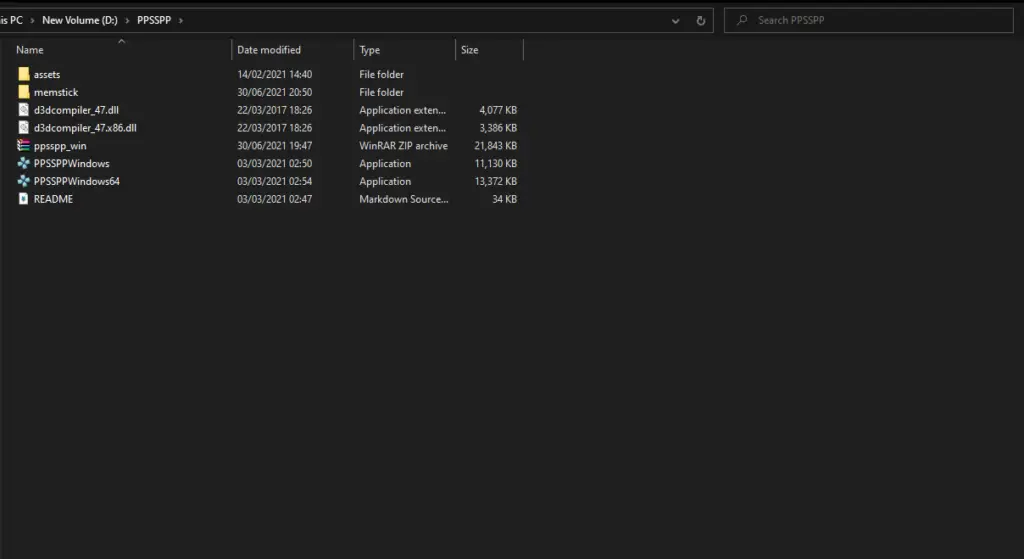Refresh the PPSSPP folder view
Viewport: 1024px width, 559px height.
(700, 20)
